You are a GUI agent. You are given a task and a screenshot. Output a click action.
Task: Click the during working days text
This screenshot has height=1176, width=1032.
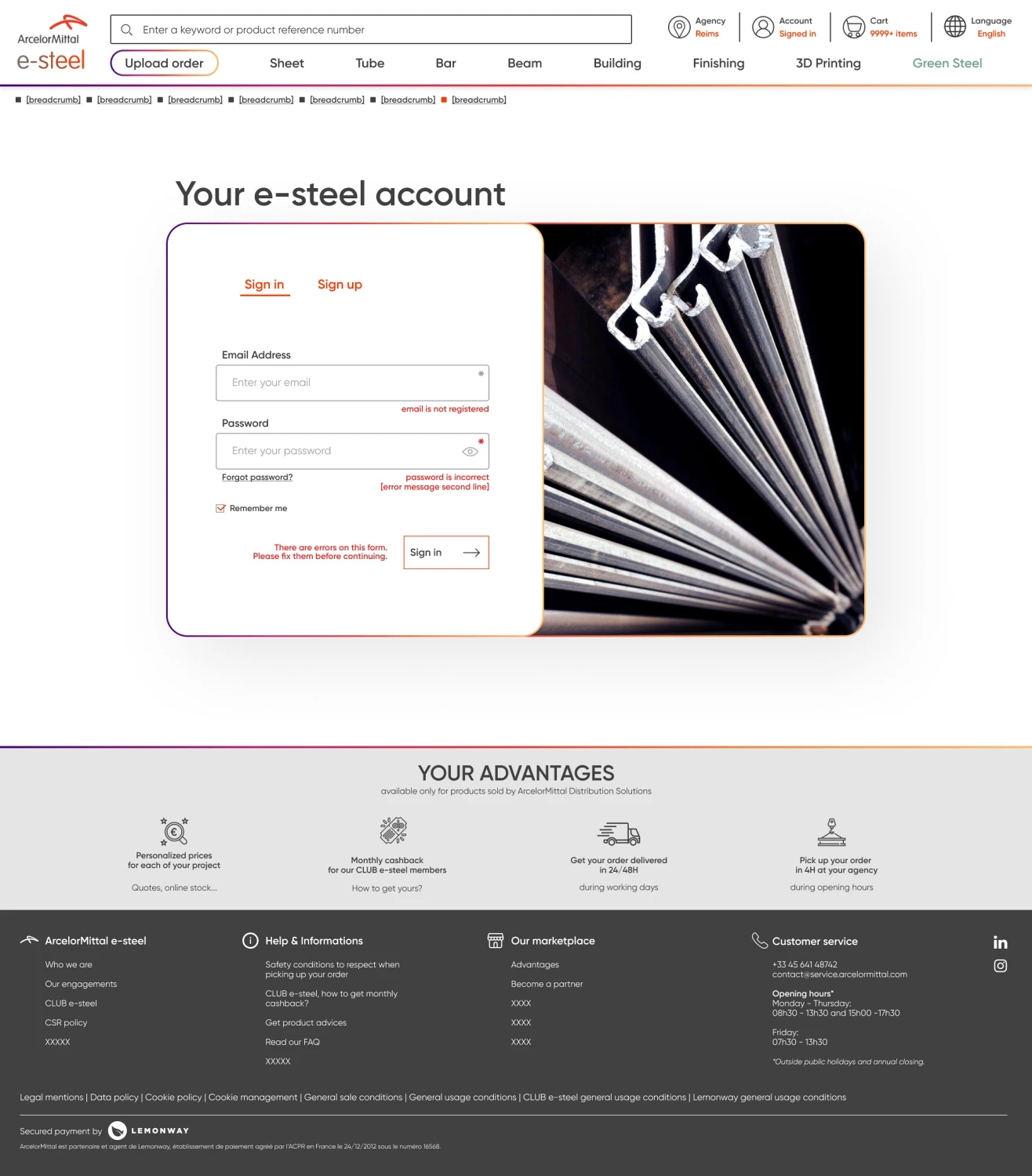point(619,887)
